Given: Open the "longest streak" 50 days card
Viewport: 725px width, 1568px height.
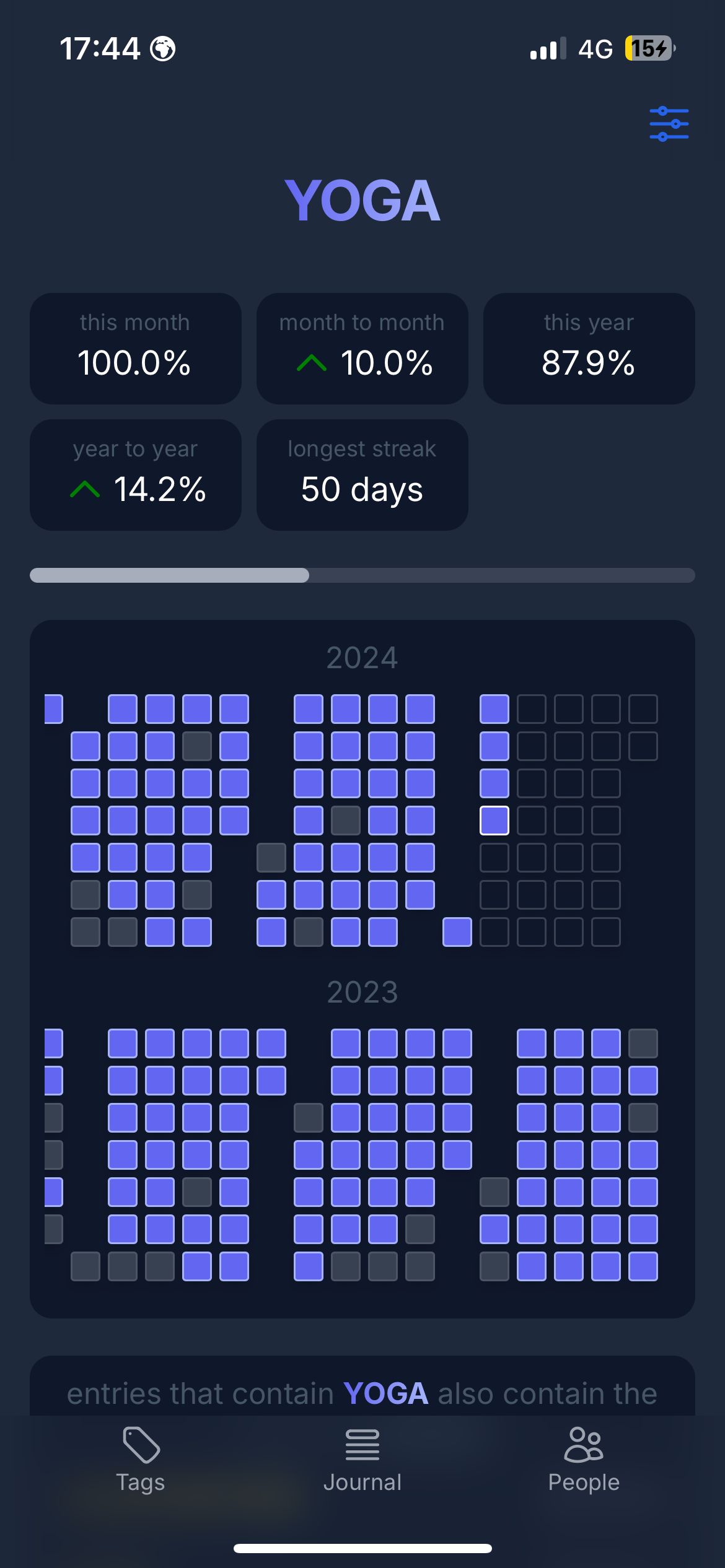Looking at the screenshot, I should [x=362, y=475].
